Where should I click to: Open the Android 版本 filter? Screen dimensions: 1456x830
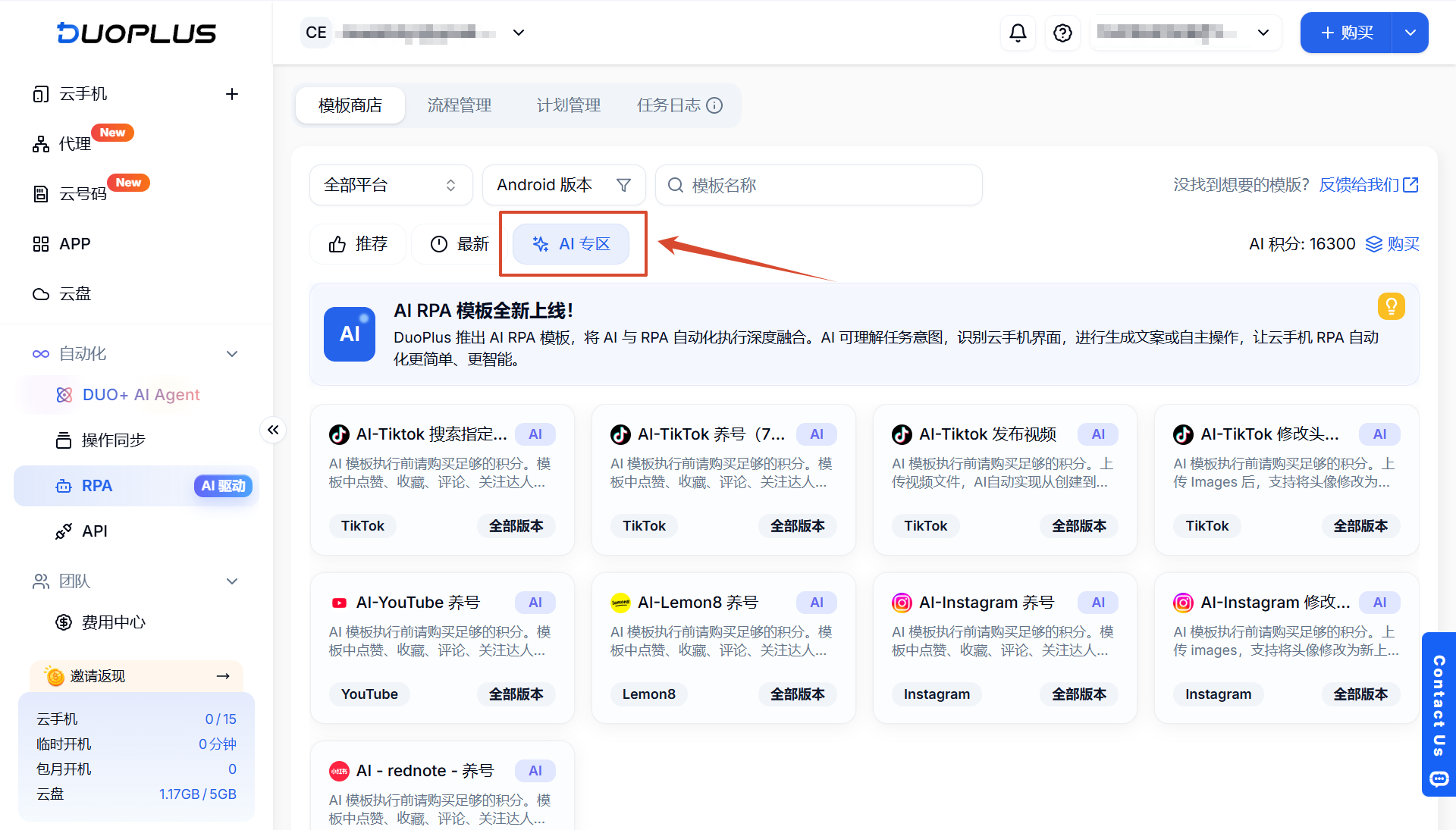click(x=564, y=185)
